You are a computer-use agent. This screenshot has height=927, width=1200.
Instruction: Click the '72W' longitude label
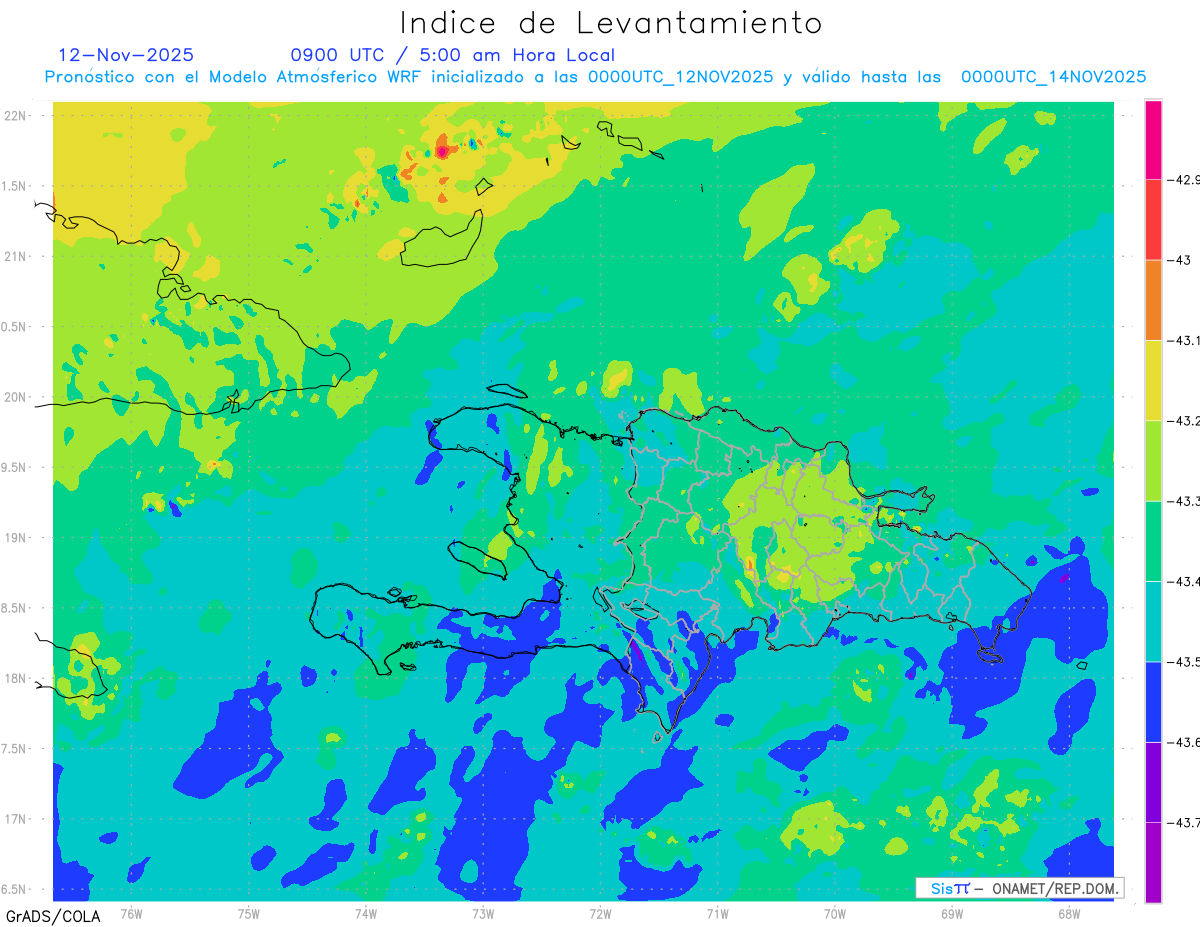600,913
